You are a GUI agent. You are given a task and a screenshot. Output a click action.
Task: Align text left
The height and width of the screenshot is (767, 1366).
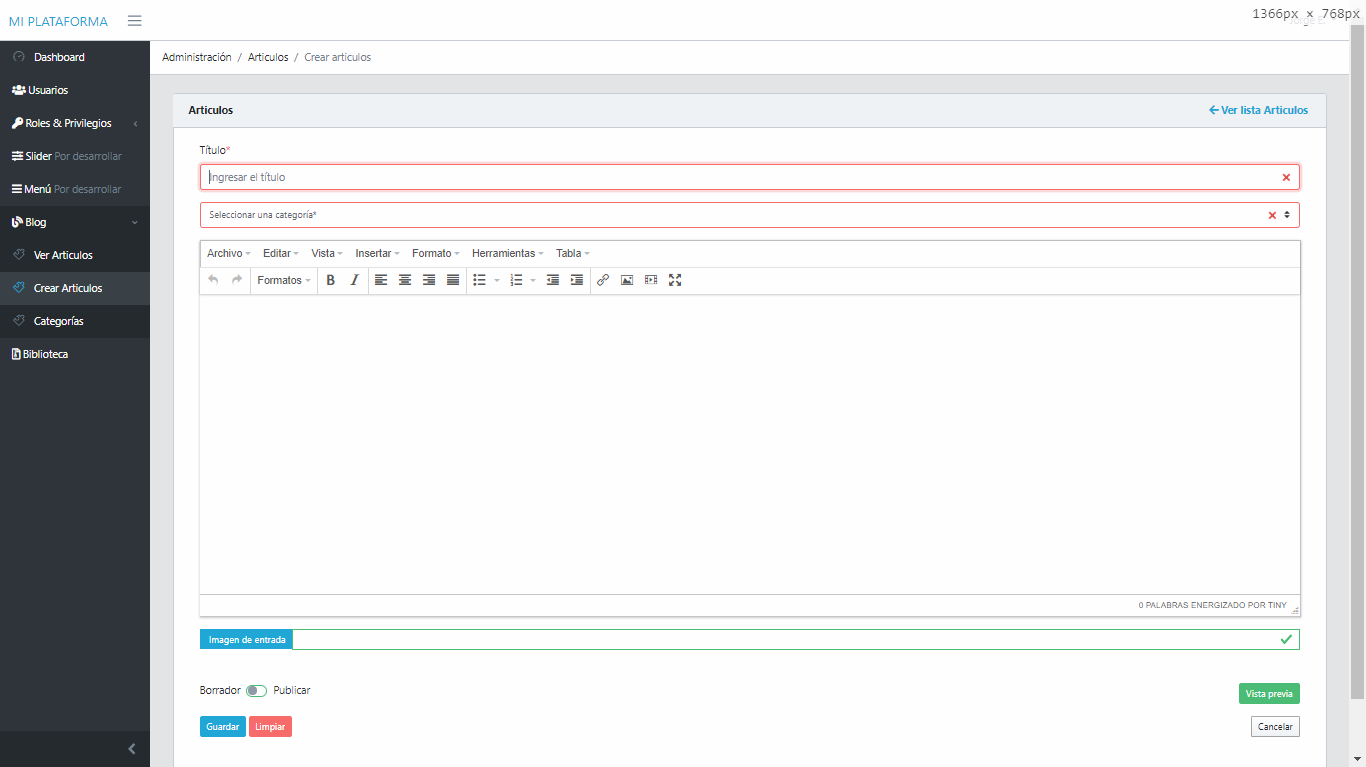(x=381, y=280)
